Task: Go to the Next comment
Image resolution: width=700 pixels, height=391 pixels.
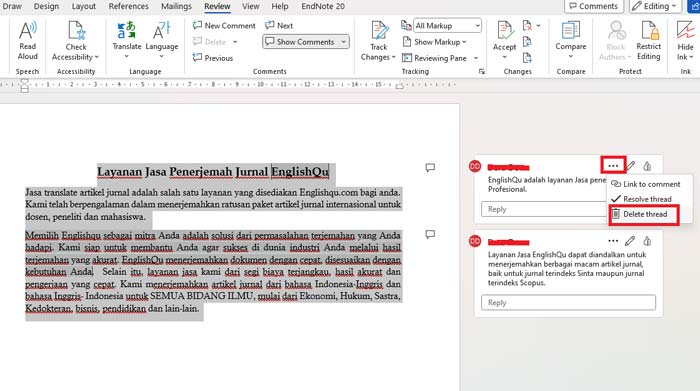Action: (x=279, y=25)
